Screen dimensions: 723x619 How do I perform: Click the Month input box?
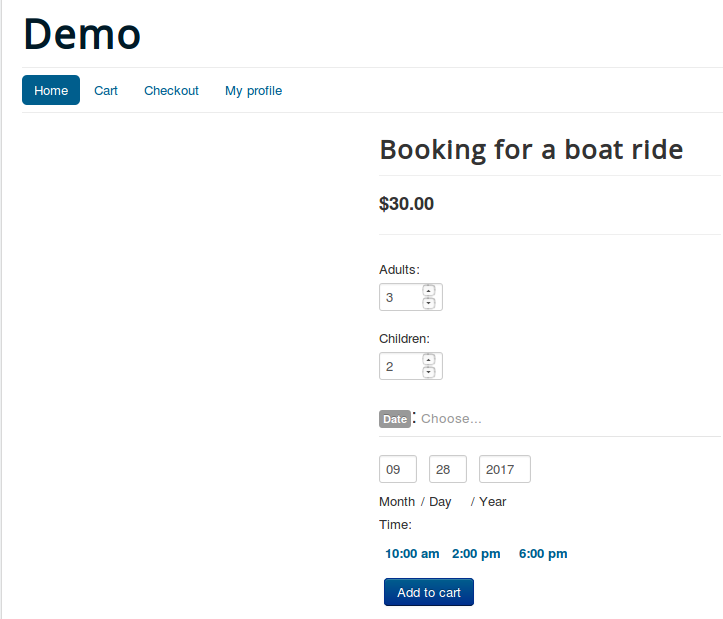[x=397, y=469]
